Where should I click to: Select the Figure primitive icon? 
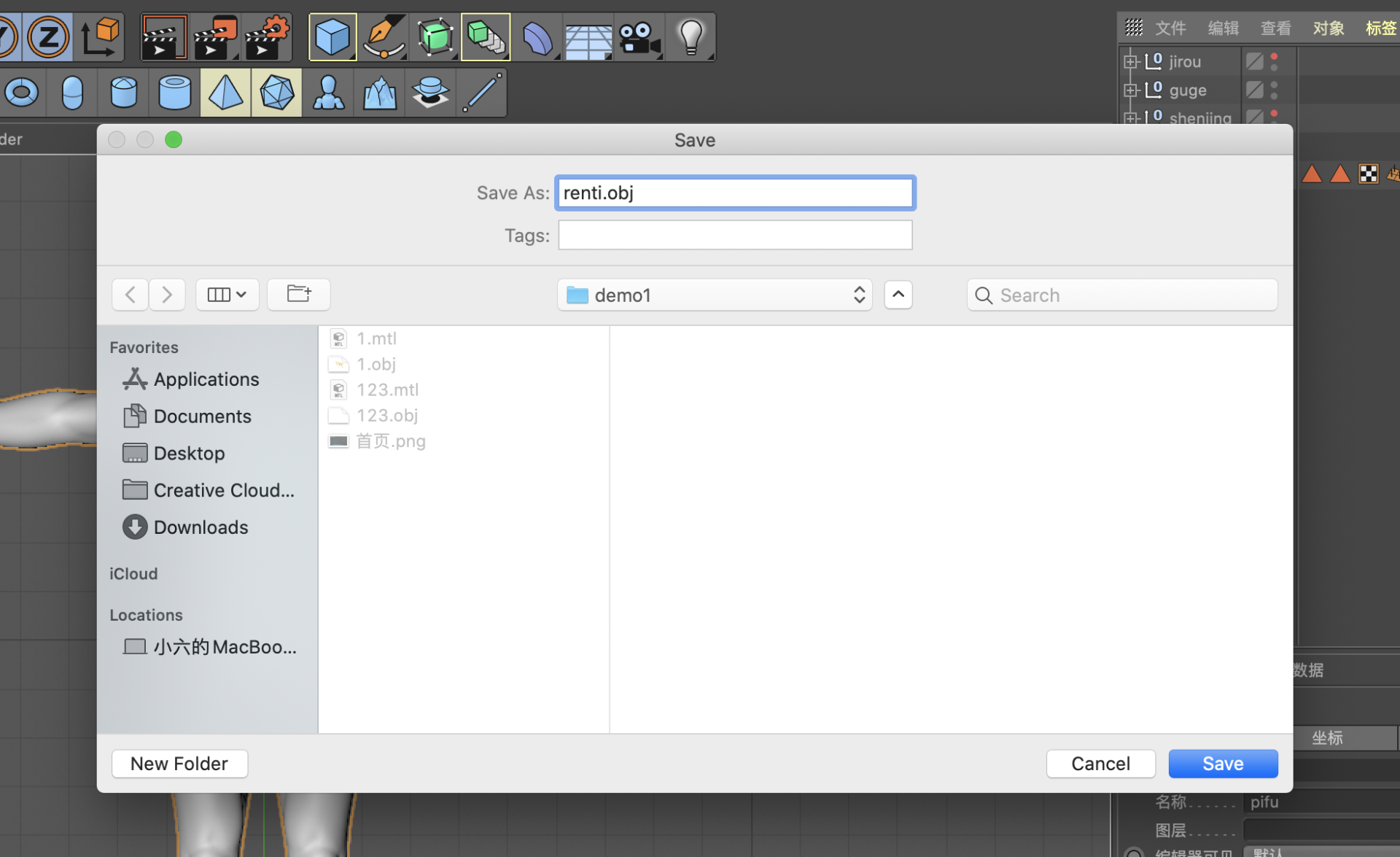tap(328, 93)
